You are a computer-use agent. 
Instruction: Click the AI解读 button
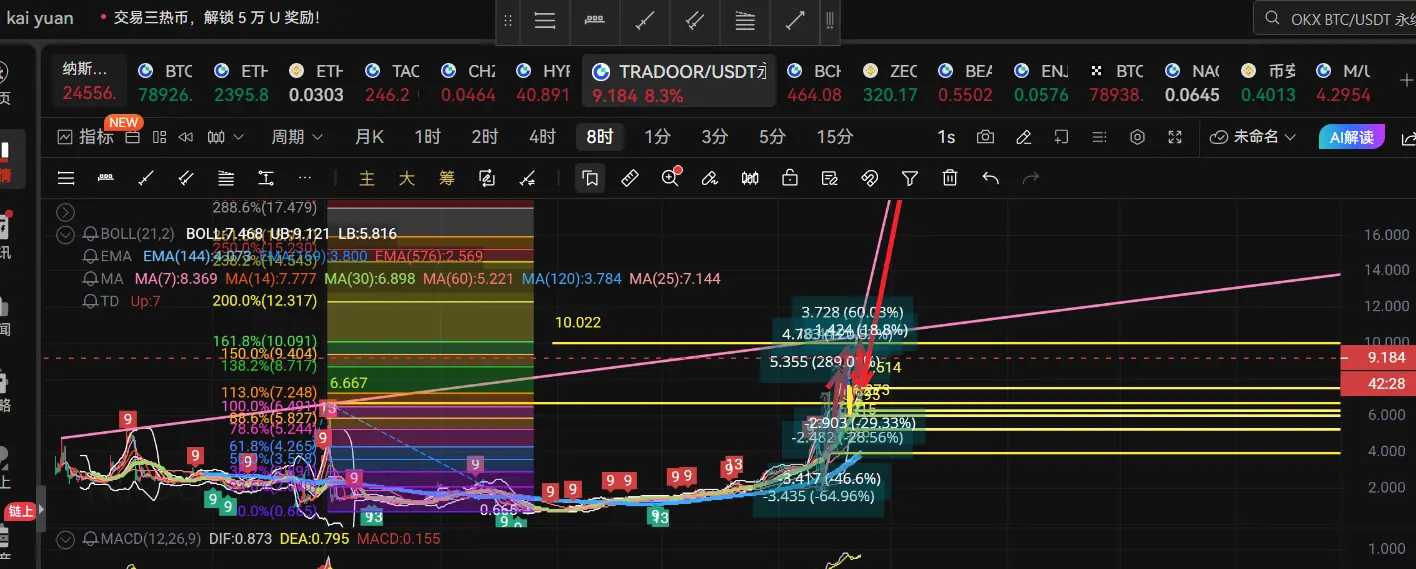pyautogui.click(x=1351, y=137)
